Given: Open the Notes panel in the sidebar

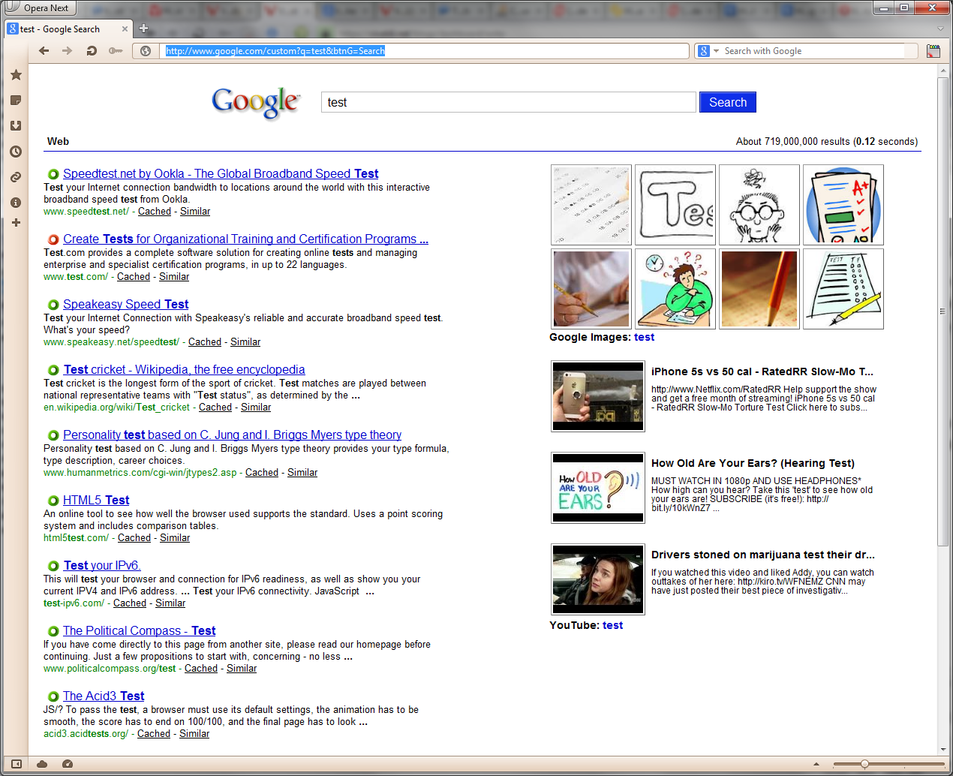Looking at the screenshot, I should click(x=16, y=100).
